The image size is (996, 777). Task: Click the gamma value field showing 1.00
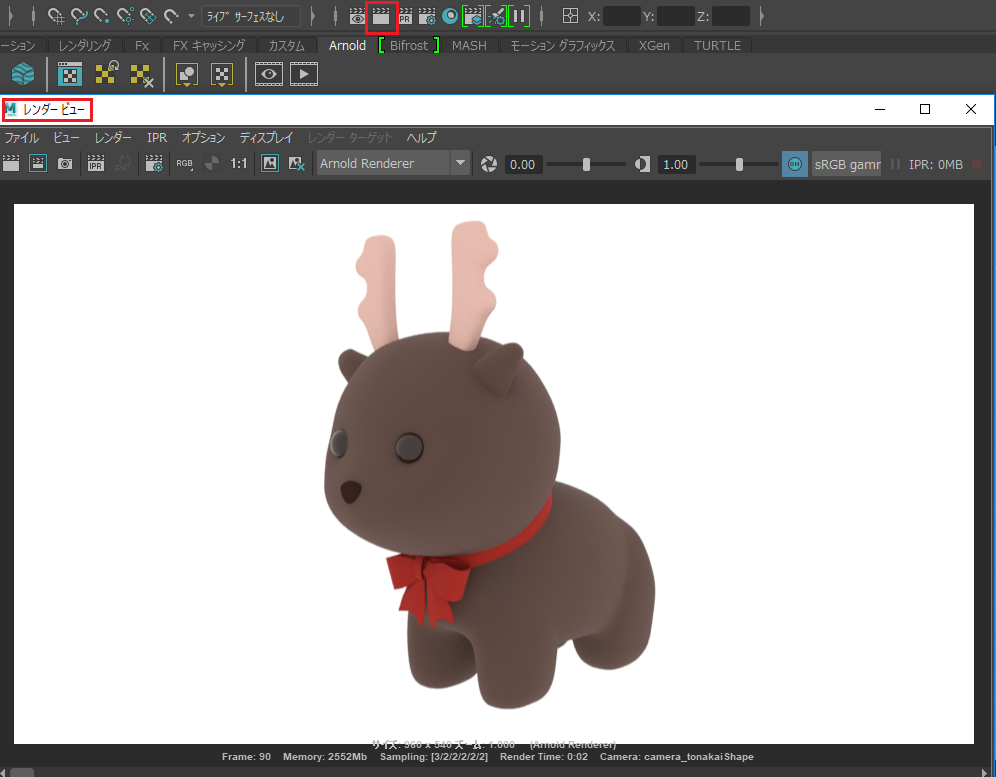tap(676, 164)
